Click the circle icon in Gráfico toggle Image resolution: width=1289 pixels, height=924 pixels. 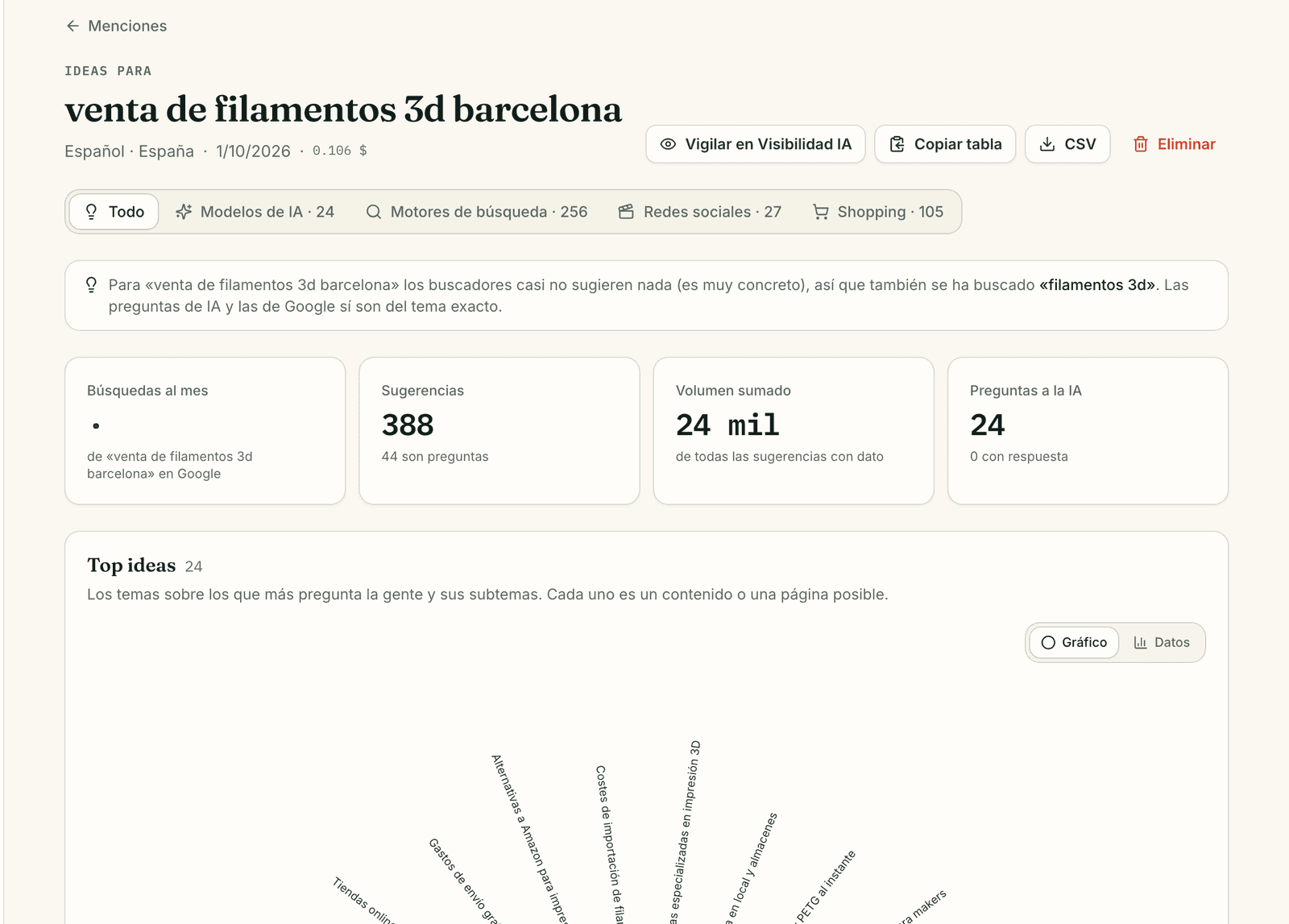click(x=1048, y=642)
